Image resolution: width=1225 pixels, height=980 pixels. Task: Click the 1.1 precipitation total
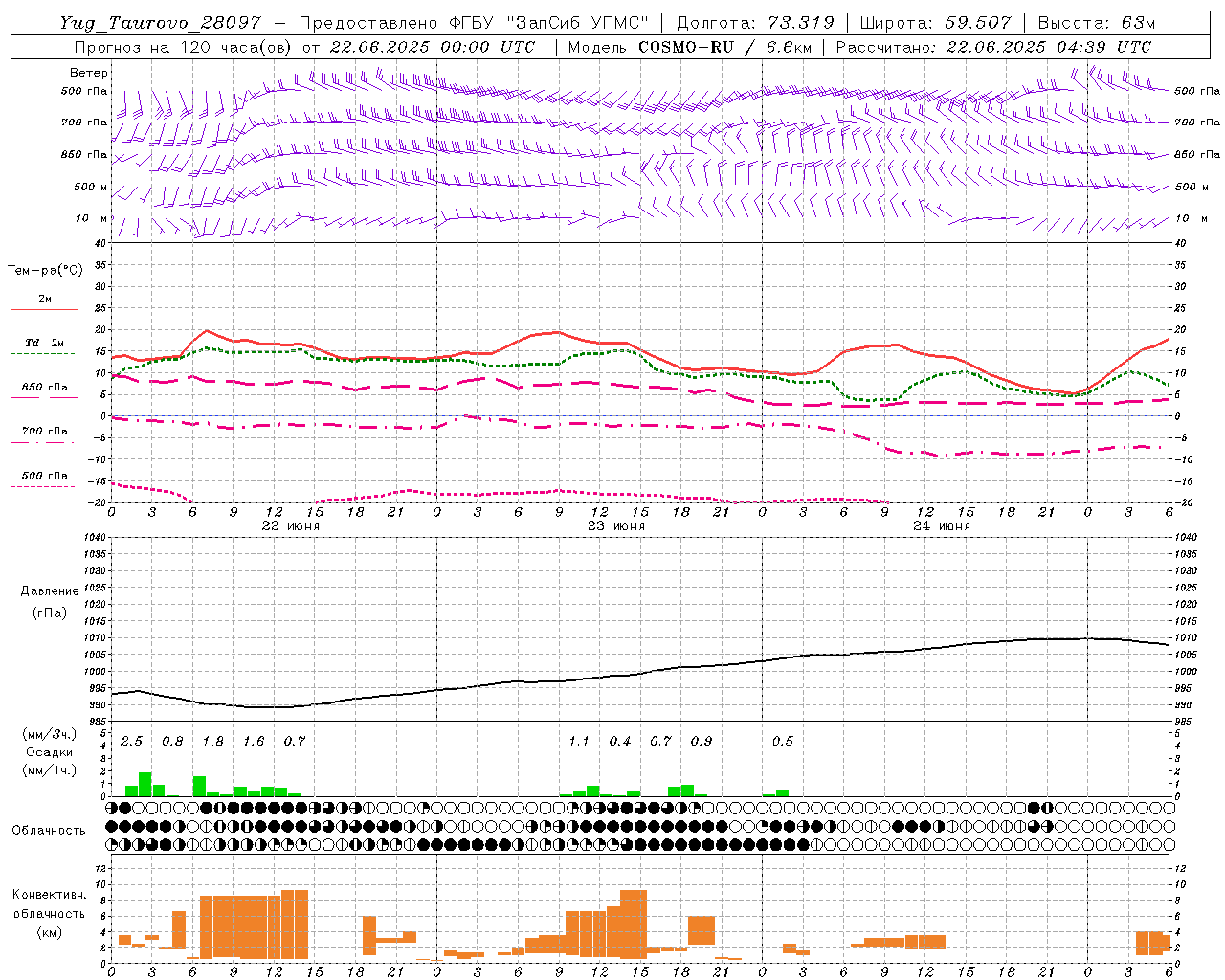pos(579,741)
